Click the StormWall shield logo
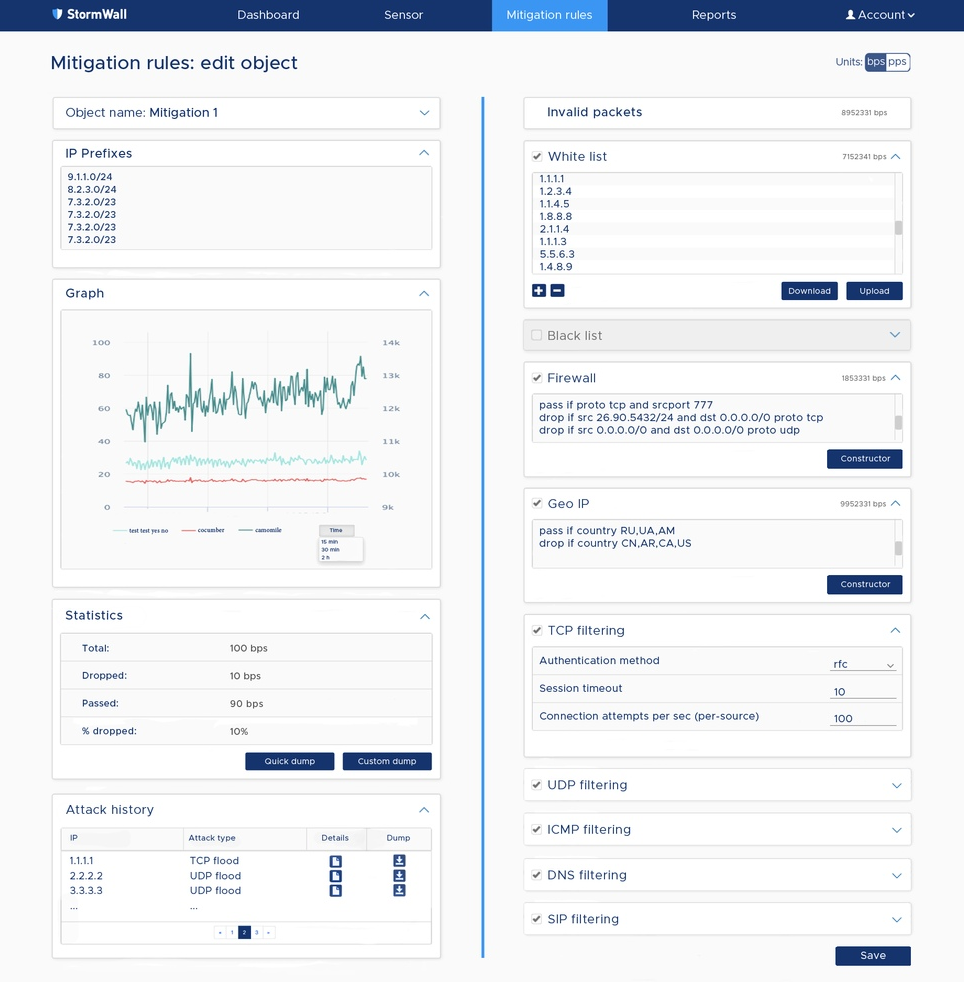Viewport: 964px width, 982px height. [x=58, y=15]
